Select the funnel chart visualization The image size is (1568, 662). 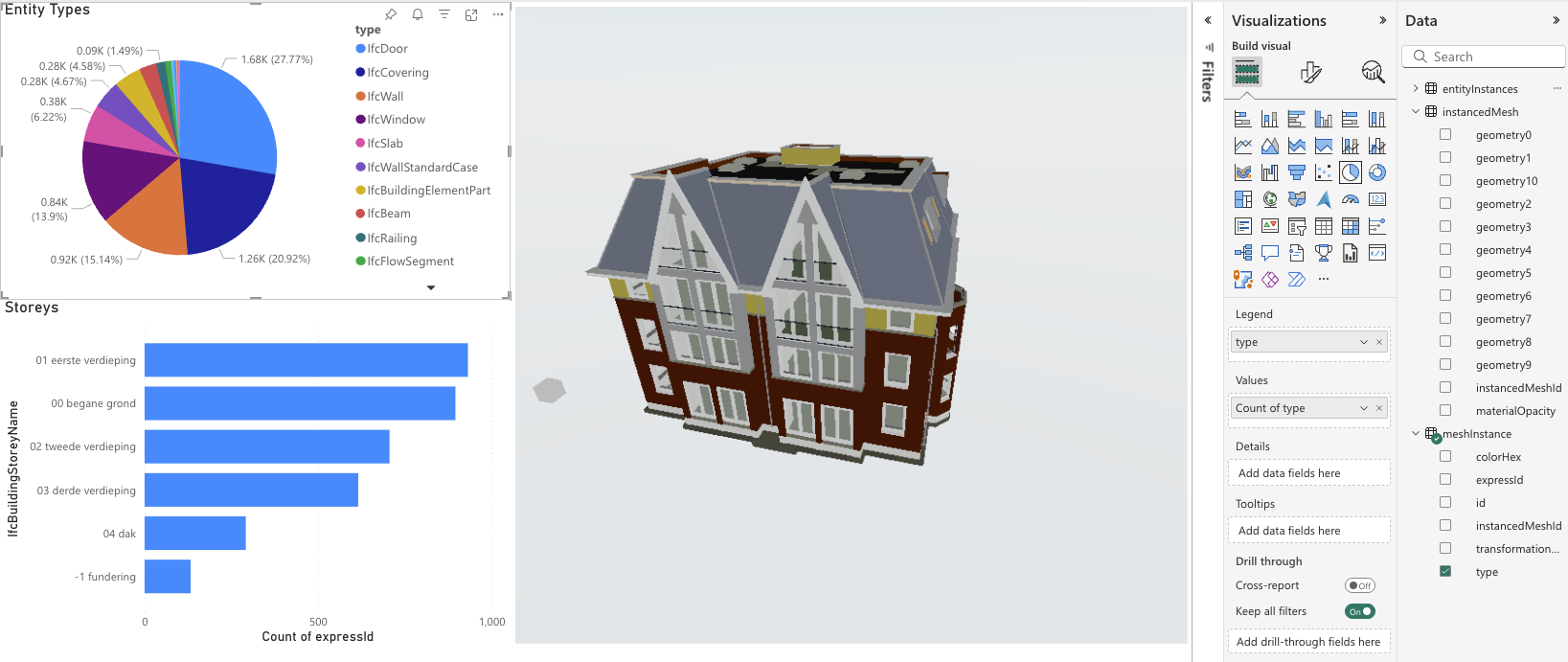point(1296,172)
